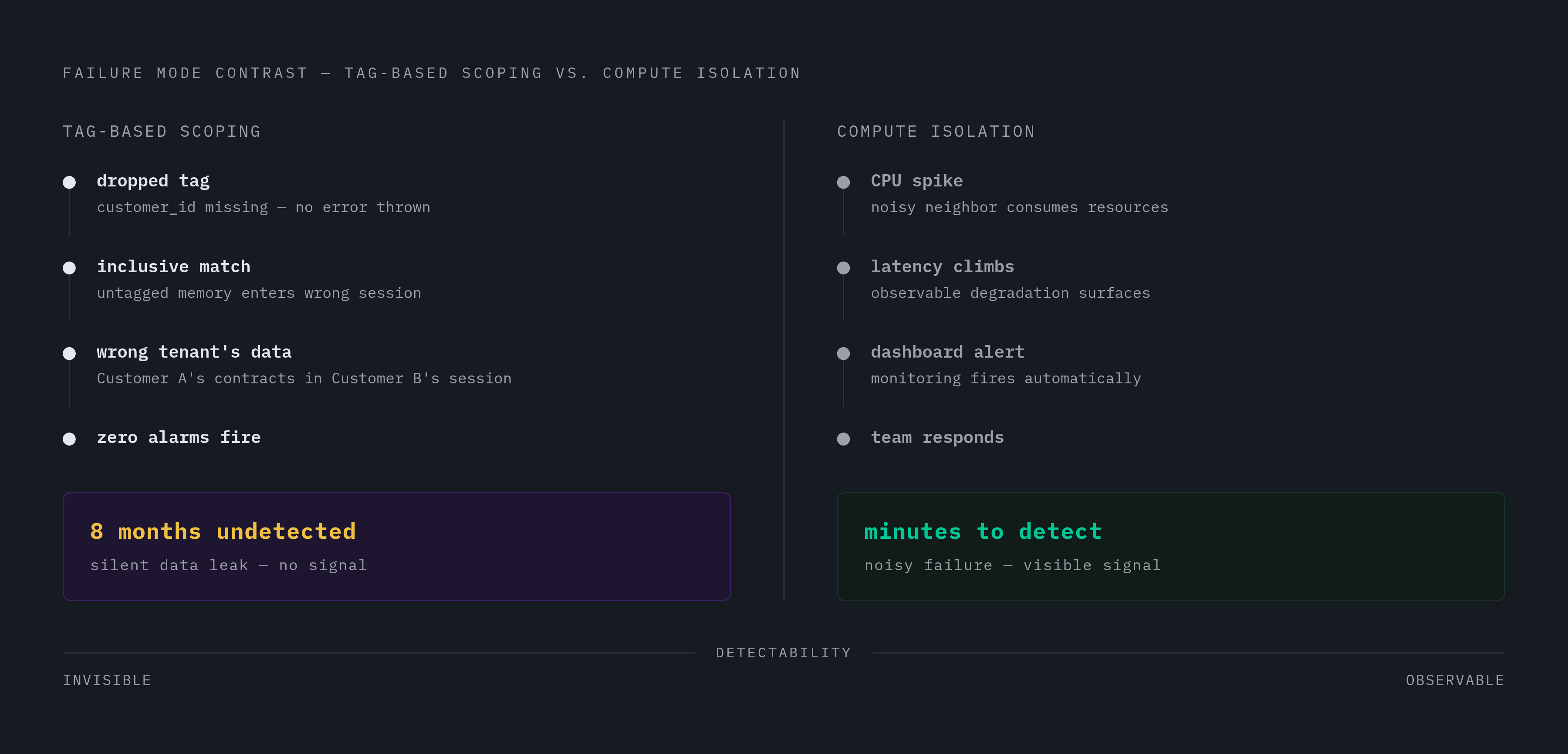Click 'Customer A's contracts in Customer B's session'
This screenshot has width=1568, height=754.
[304, 379]
